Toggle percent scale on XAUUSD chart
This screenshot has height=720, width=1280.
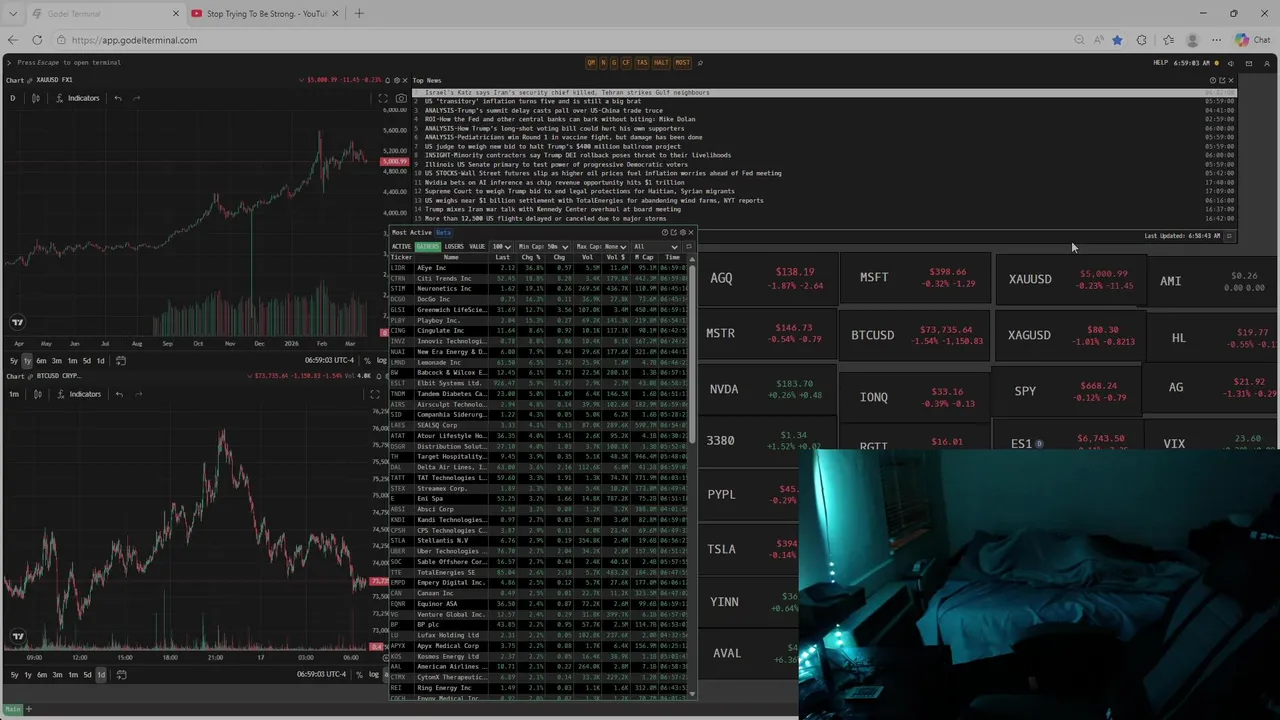click(367, 361)
